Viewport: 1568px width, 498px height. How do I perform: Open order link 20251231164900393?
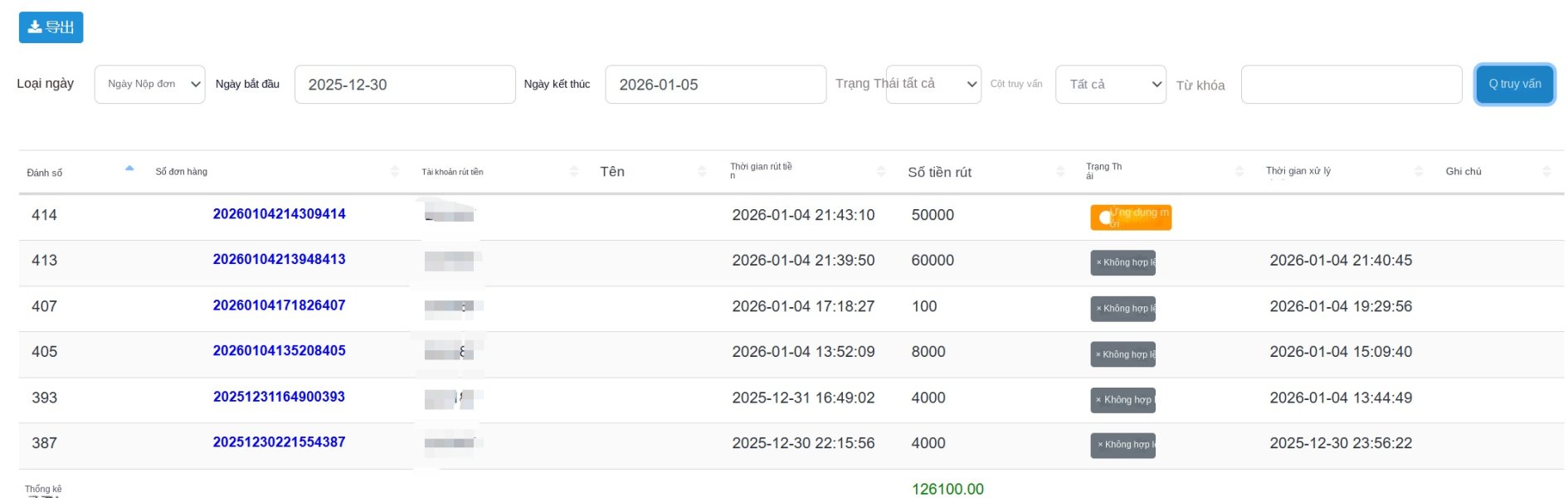pos(279,397)
